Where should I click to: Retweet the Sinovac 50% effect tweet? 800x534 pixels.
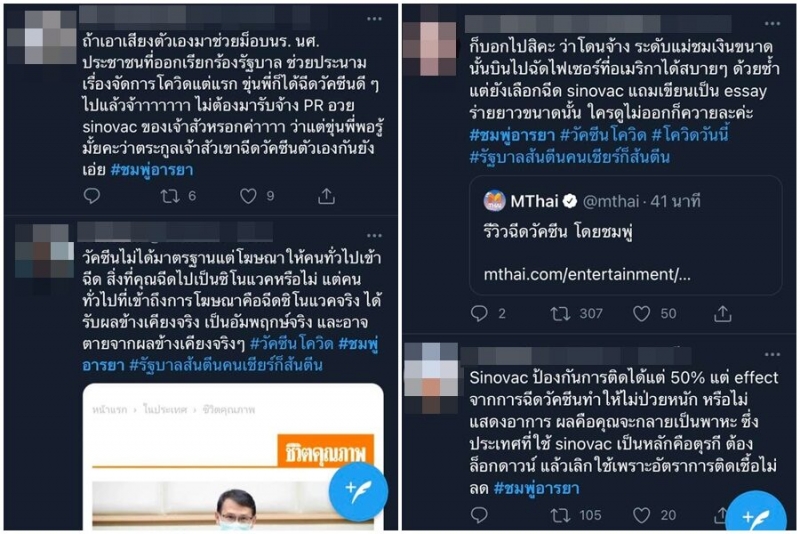(560, 515)
